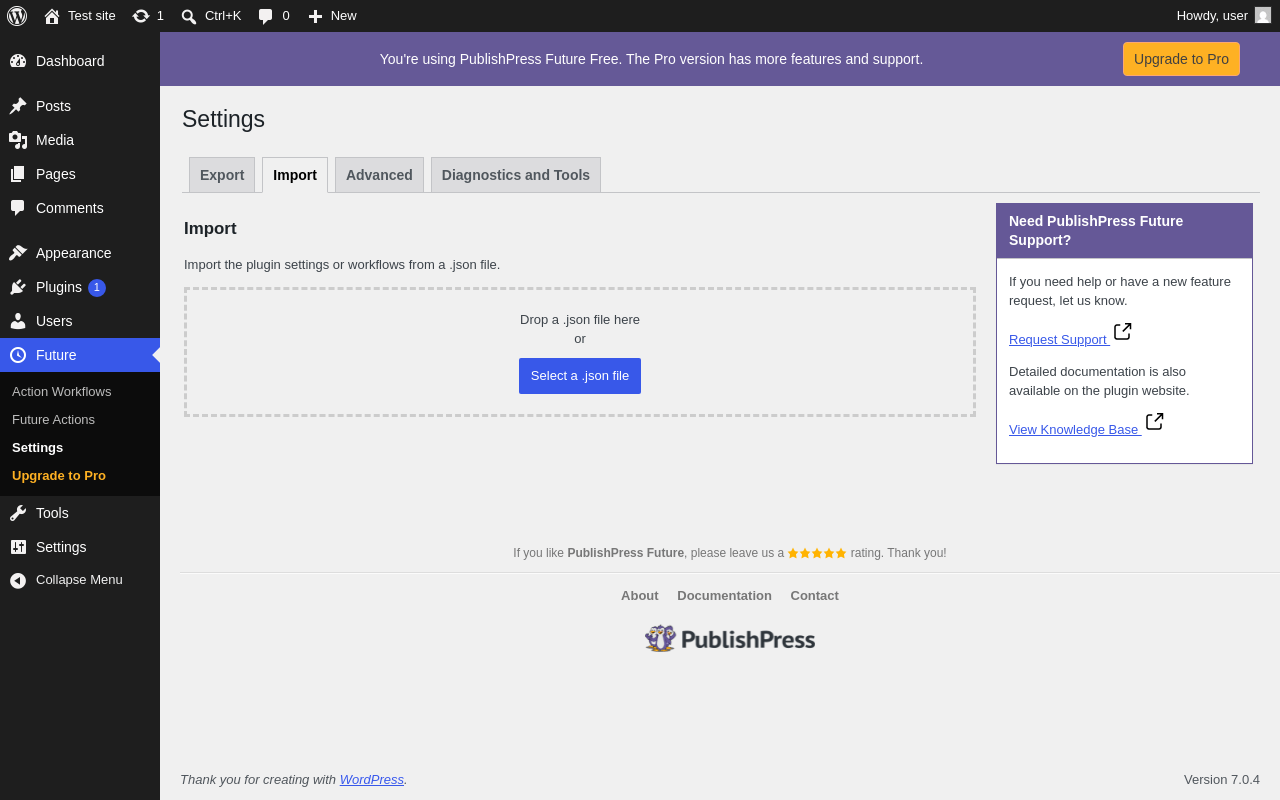1280x800 pixels.
Task: Select the Import tab
Action: pyautogui.click(x=295, y=175)
